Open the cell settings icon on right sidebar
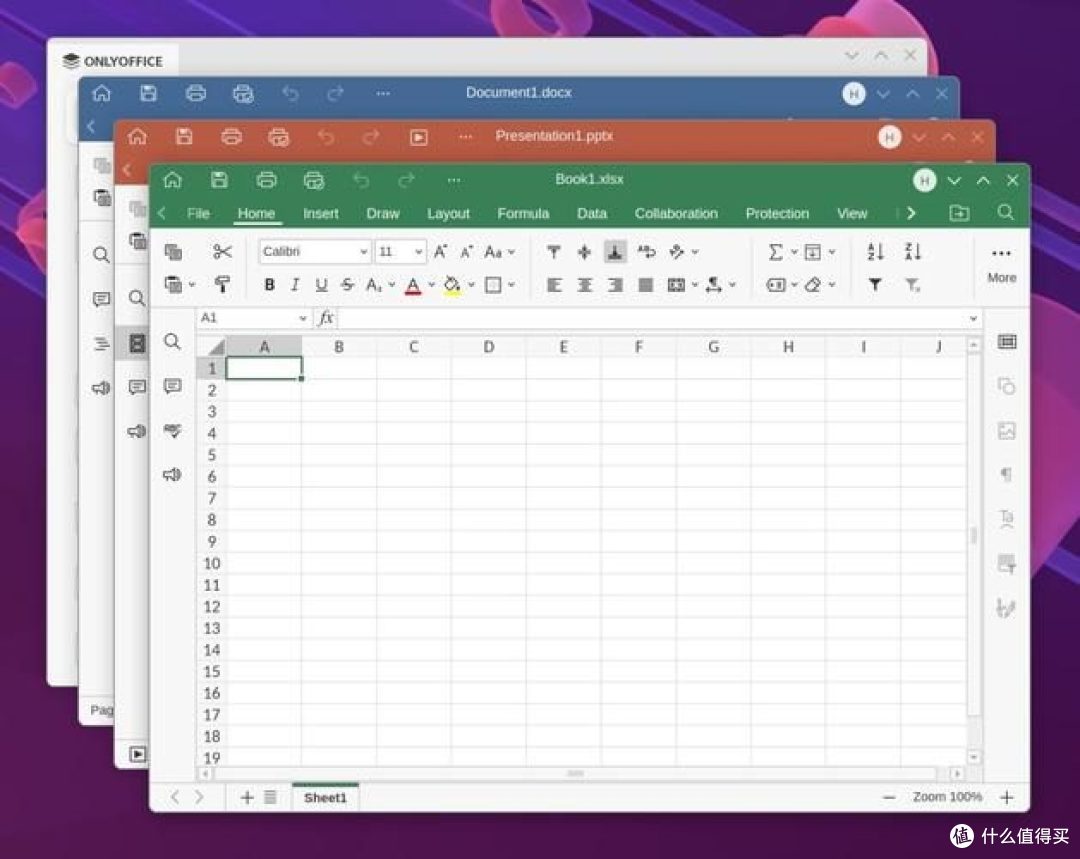The image size is (1080, 859). coord(1006,342)
